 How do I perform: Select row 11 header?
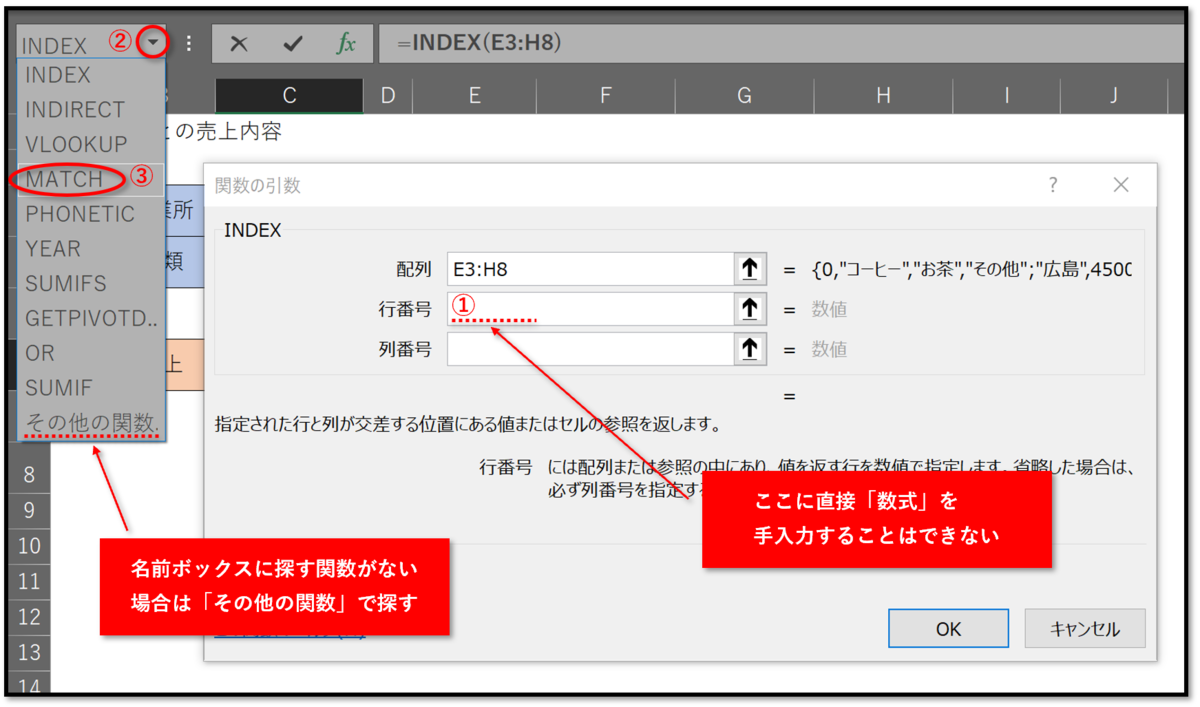(x=29, y=581)
